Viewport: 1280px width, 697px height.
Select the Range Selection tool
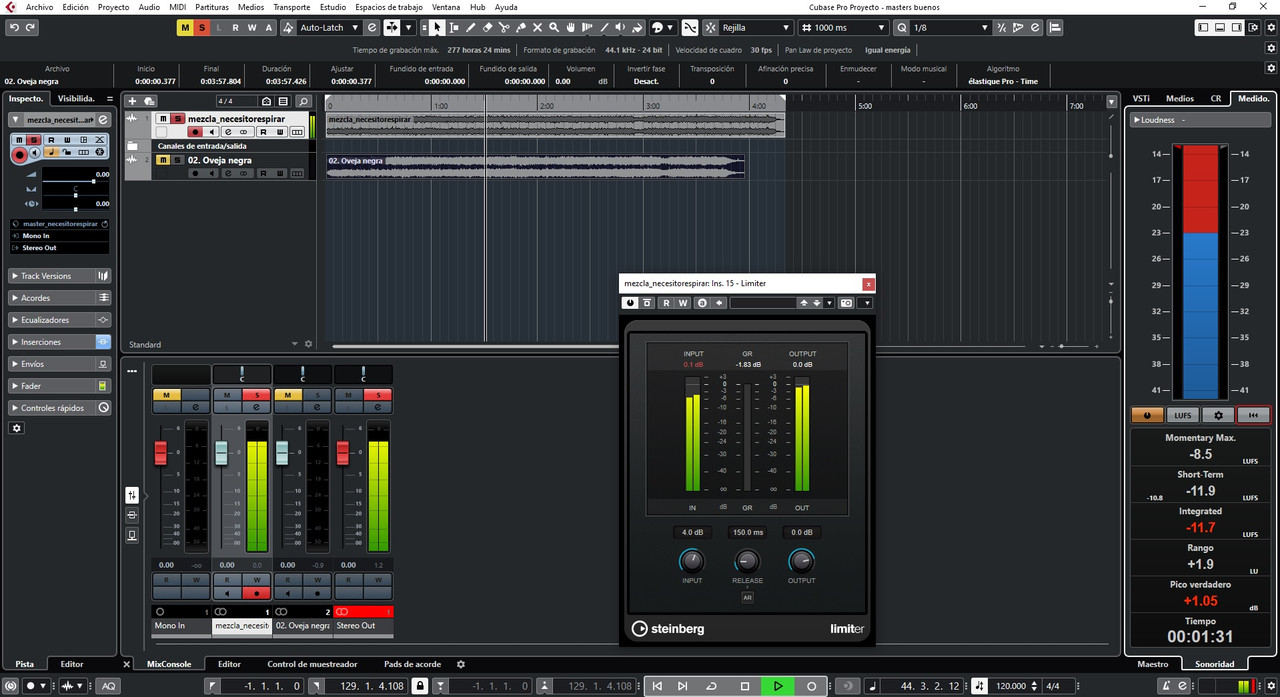tap(454, 27)
